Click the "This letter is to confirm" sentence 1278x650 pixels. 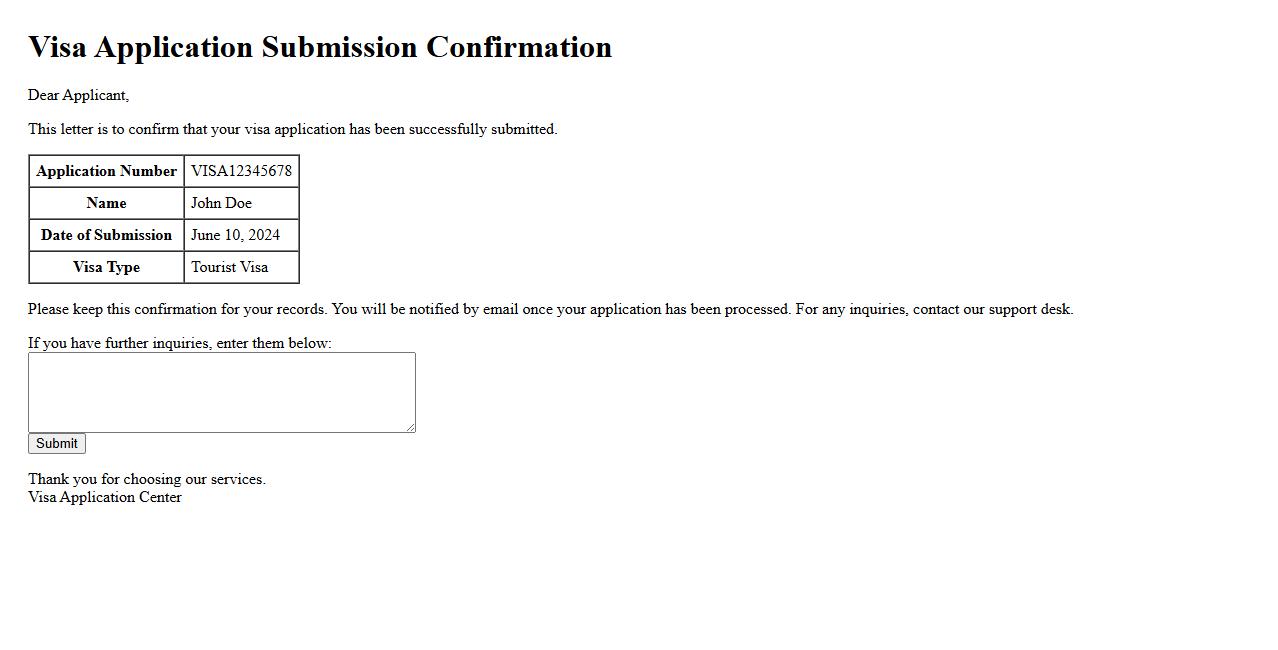(x=292, y=129)
